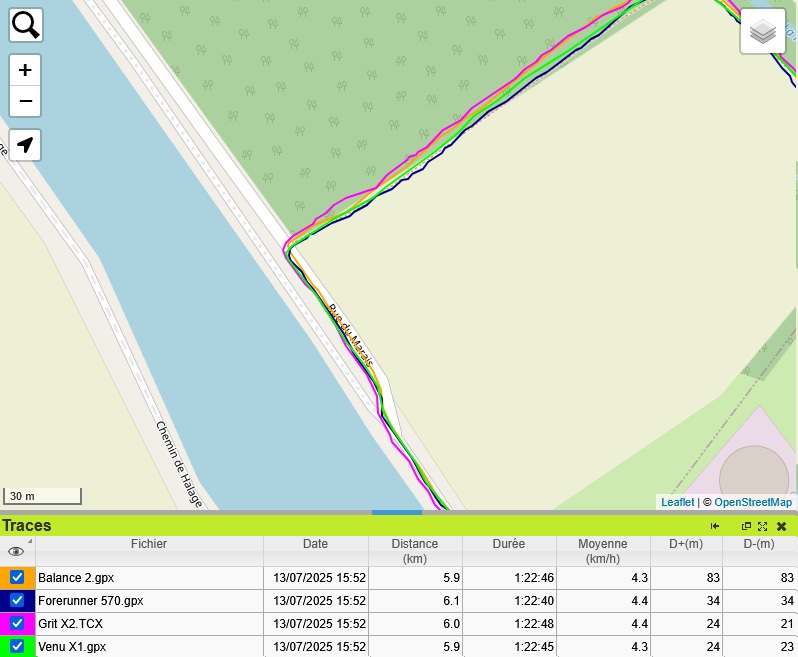Zoom out of the map
The image size is (798, 657).
(x=25, y=101)
